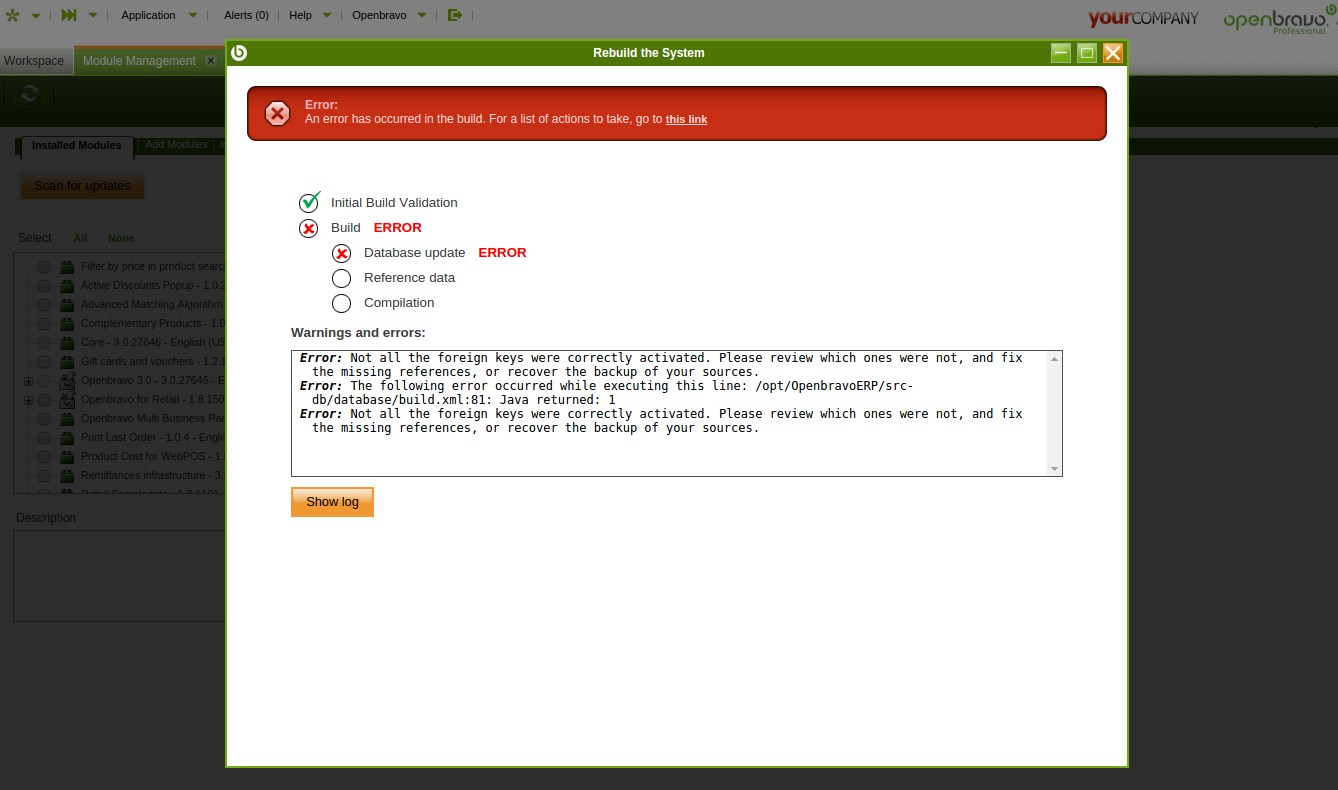Viewport: 1338px width, 790px height.
Task: Click the 'Print Last Order' module name
Action: (154, 438)
